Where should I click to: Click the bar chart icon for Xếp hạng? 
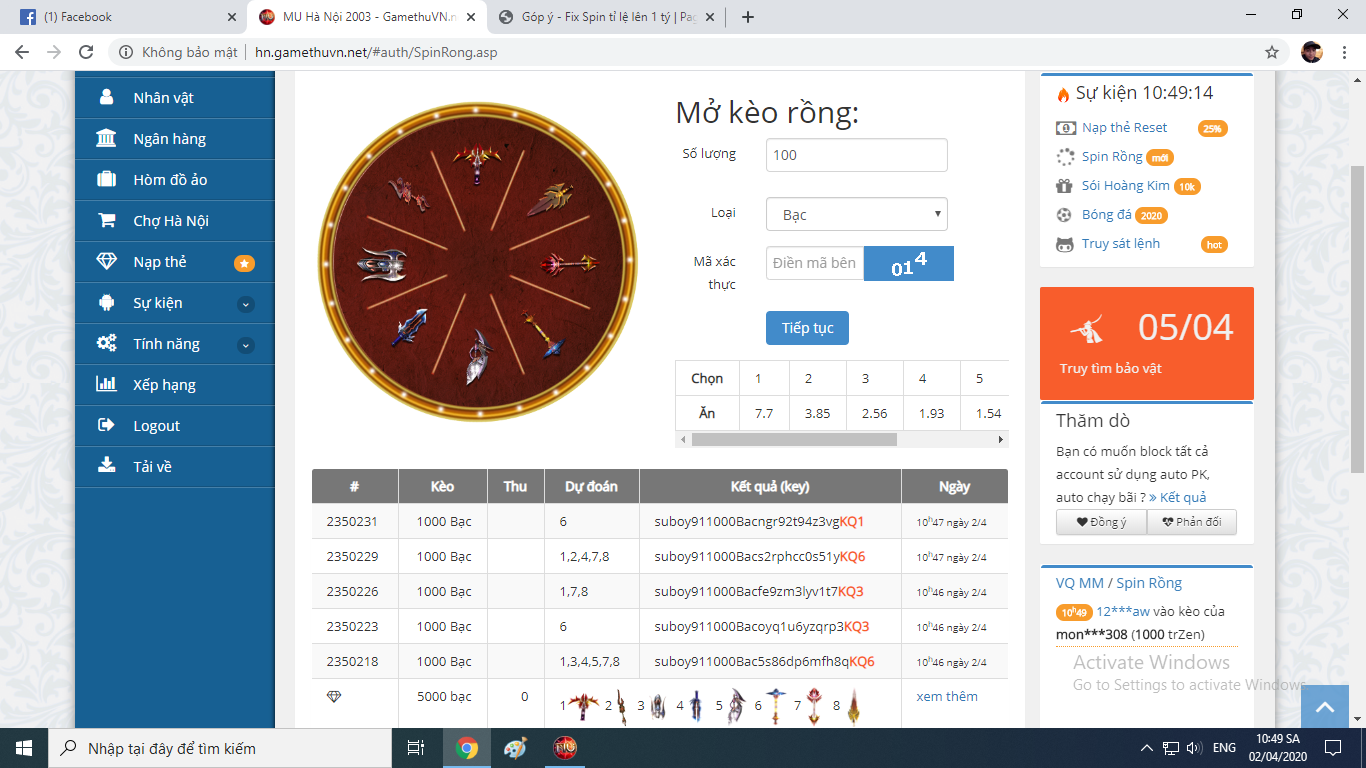tap(106, 385)
